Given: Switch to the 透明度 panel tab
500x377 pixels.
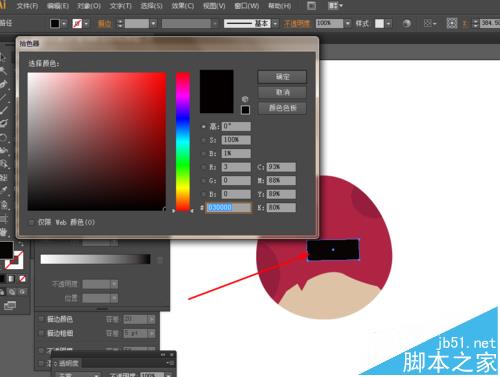Looking at the screenshot, I should pyautogui.click(x=66, y=363).
